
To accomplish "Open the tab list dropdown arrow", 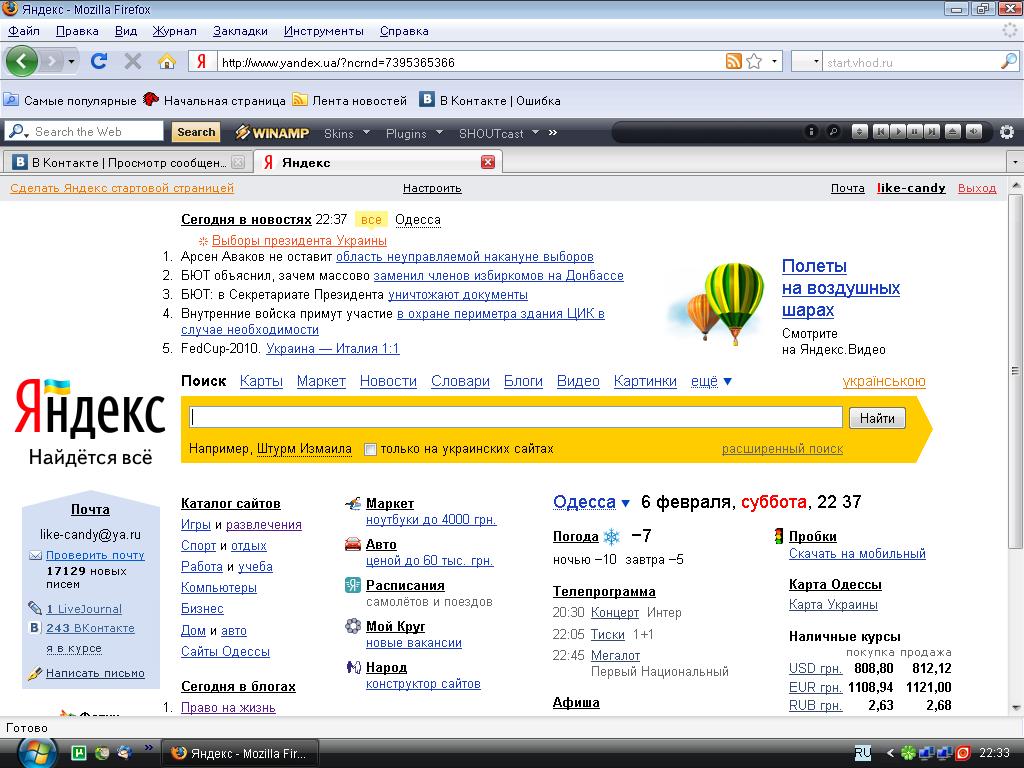I will [x=1014, y=161].
